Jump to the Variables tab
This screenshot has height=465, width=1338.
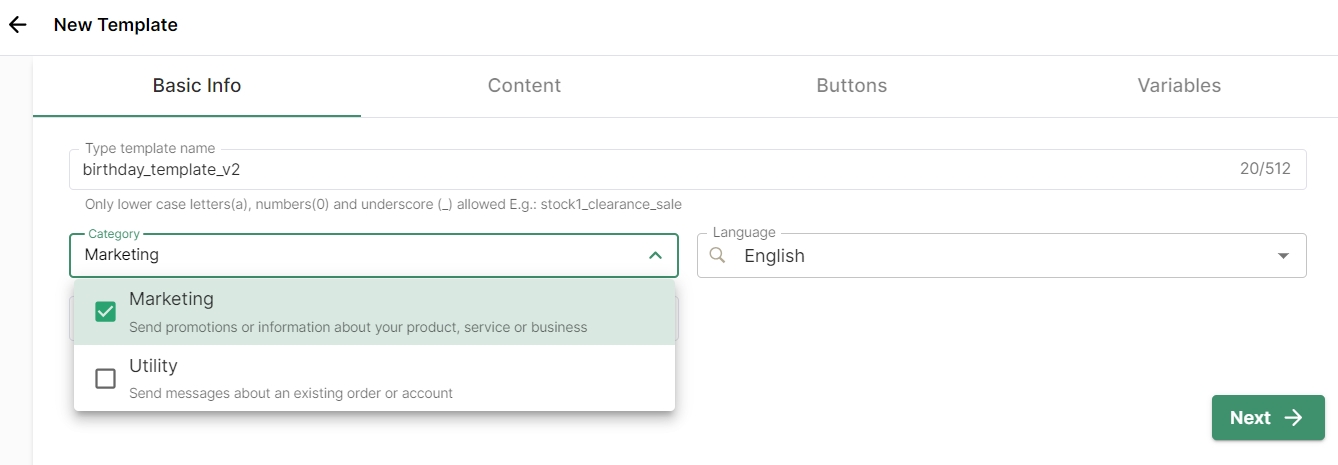coord(1178,86)
